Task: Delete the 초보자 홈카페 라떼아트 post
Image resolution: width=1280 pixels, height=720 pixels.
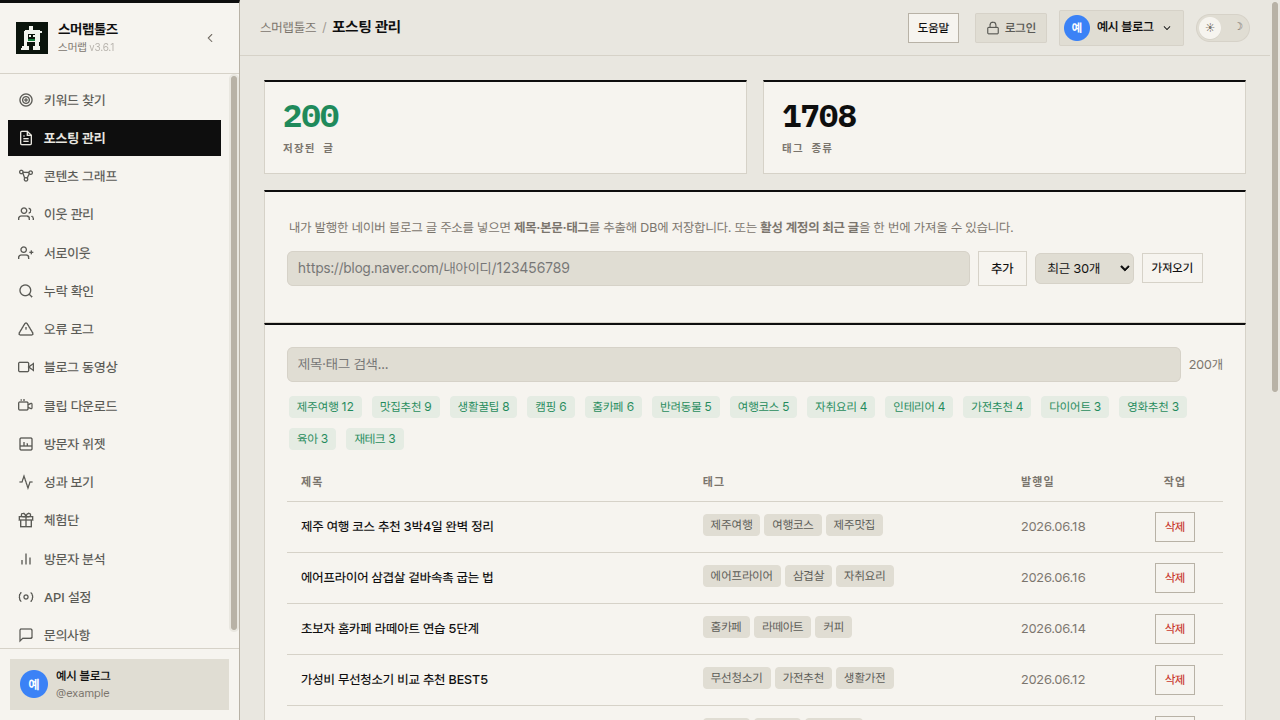Action: point(1174,629)
